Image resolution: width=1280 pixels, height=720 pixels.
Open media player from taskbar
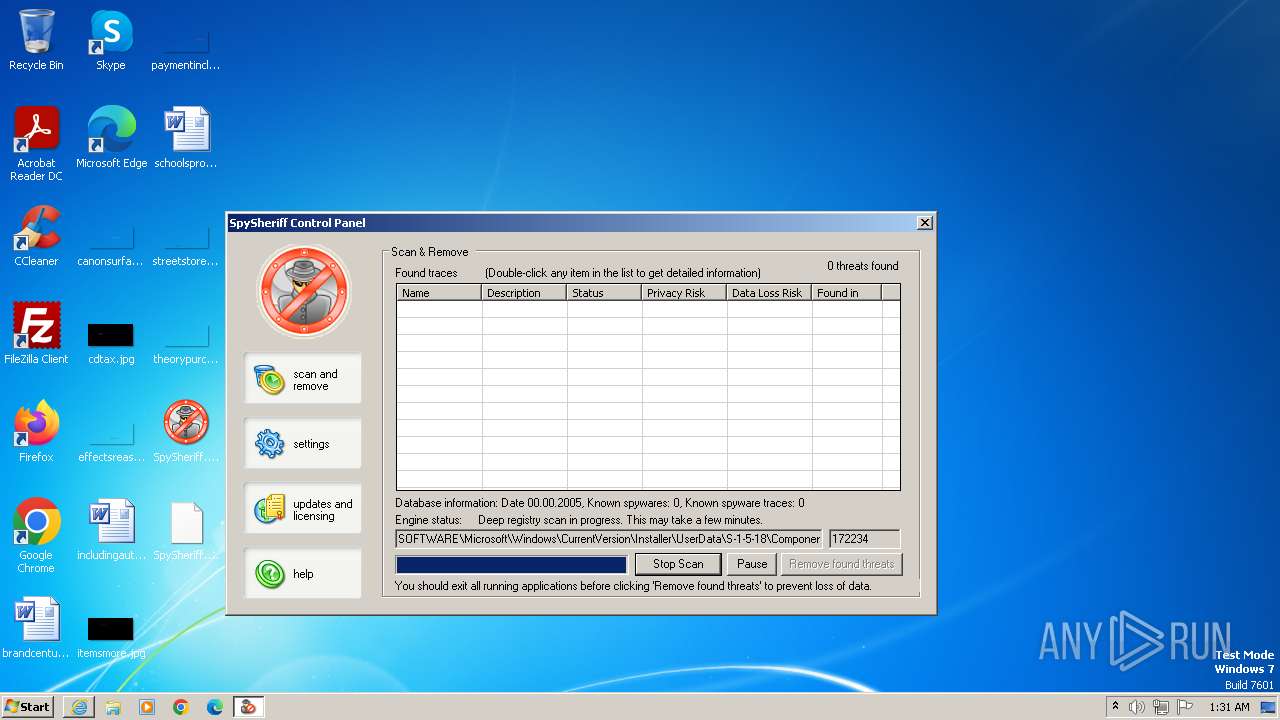pyautogui.click(x=147, y=707)
